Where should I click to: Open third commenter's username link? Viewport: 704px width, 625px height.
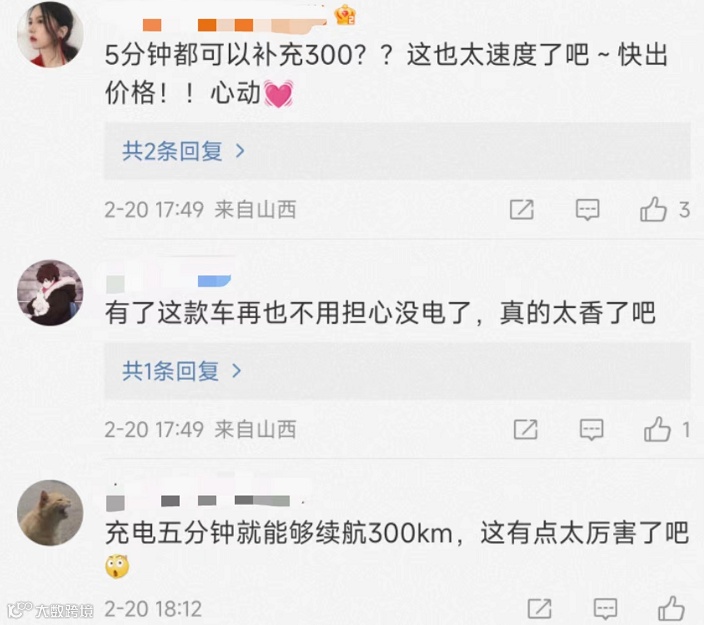[x=198, y=499]
